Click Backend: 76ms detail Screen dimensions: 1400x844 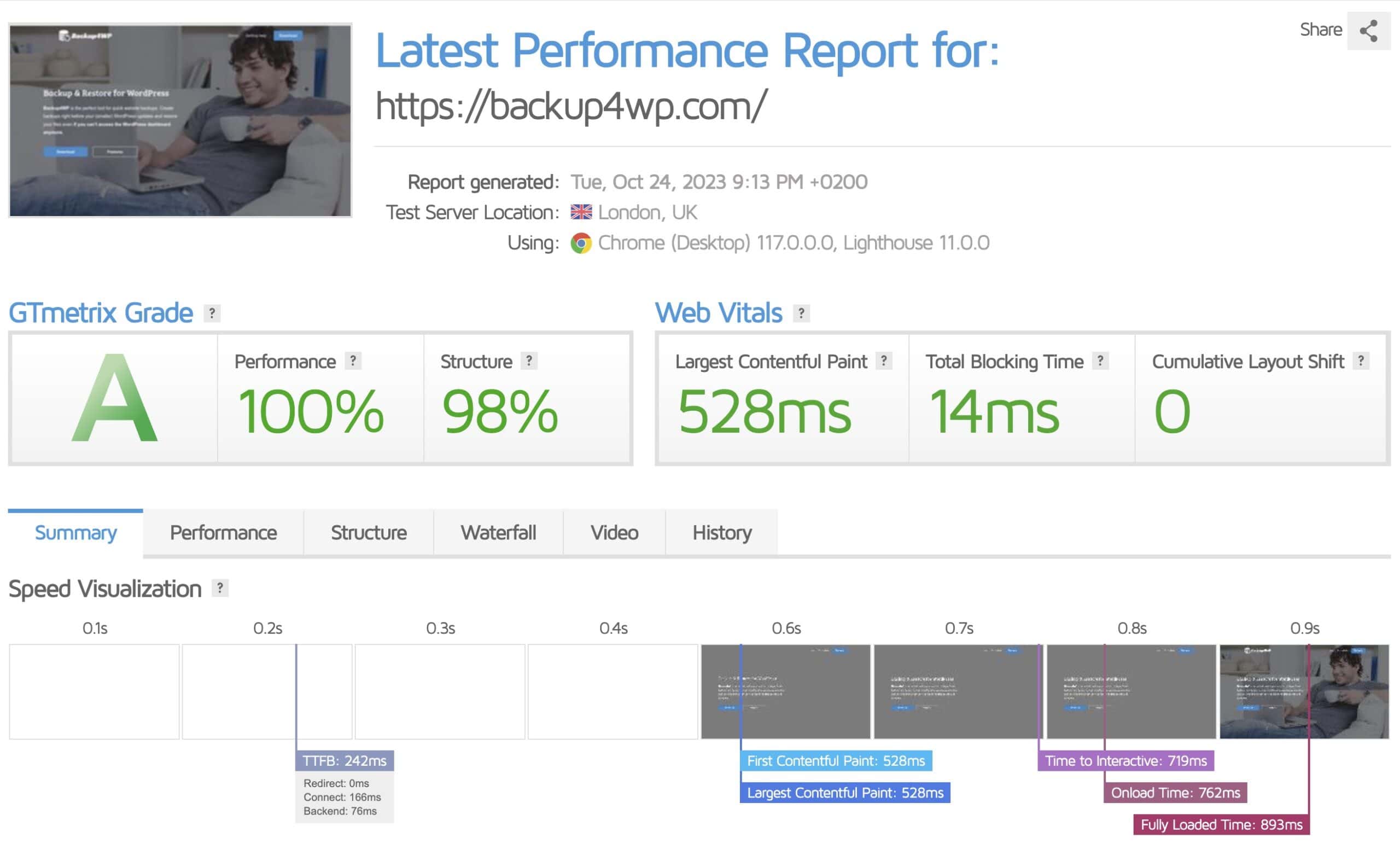(x=340, y=811)
